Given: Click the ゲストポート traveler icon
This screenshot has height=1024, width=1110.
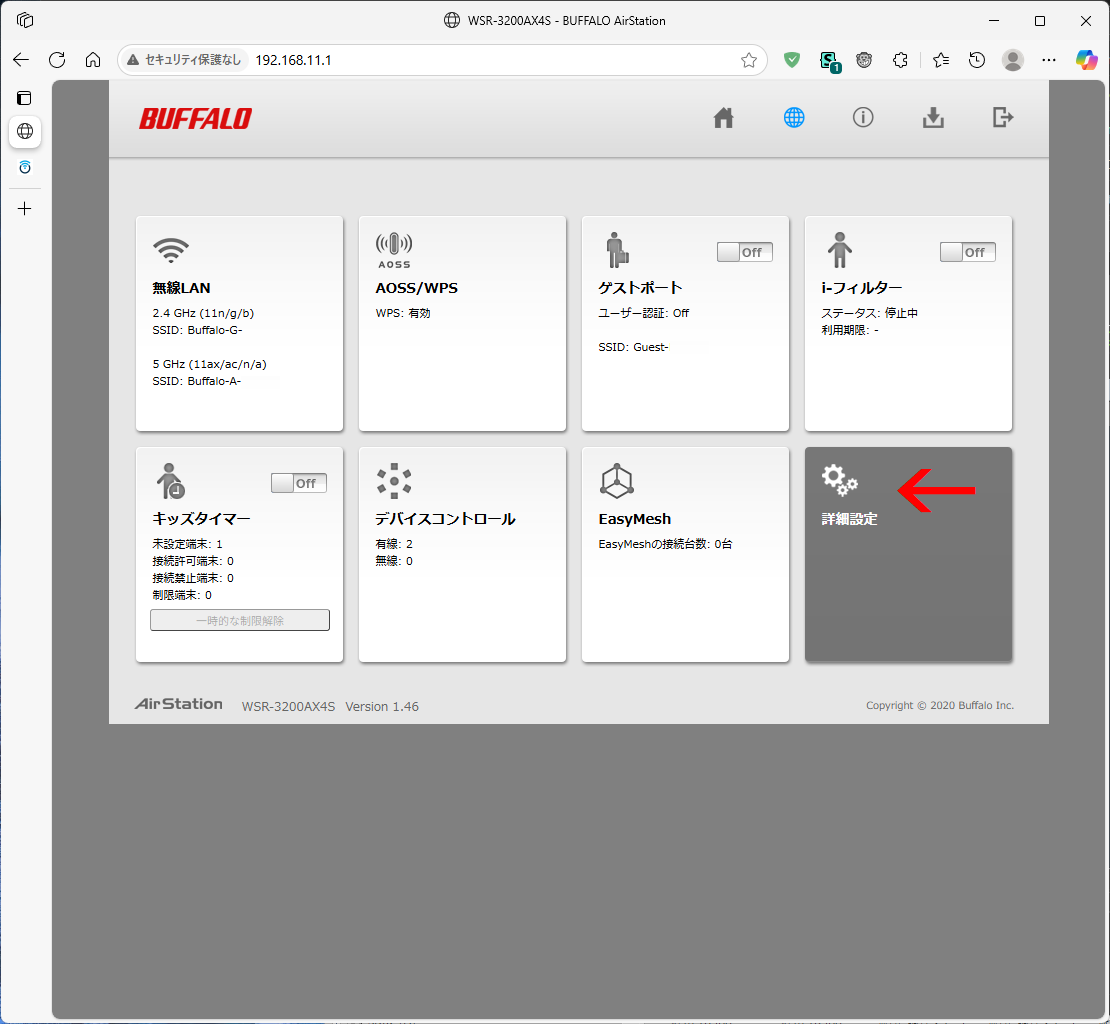Looking at the screenshot, I should pyautogui.click(x=617, y=250).
